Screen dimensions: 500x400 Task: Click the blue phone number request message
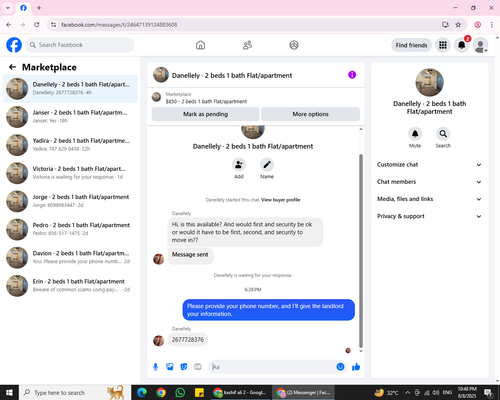click(x=268, y=310)
